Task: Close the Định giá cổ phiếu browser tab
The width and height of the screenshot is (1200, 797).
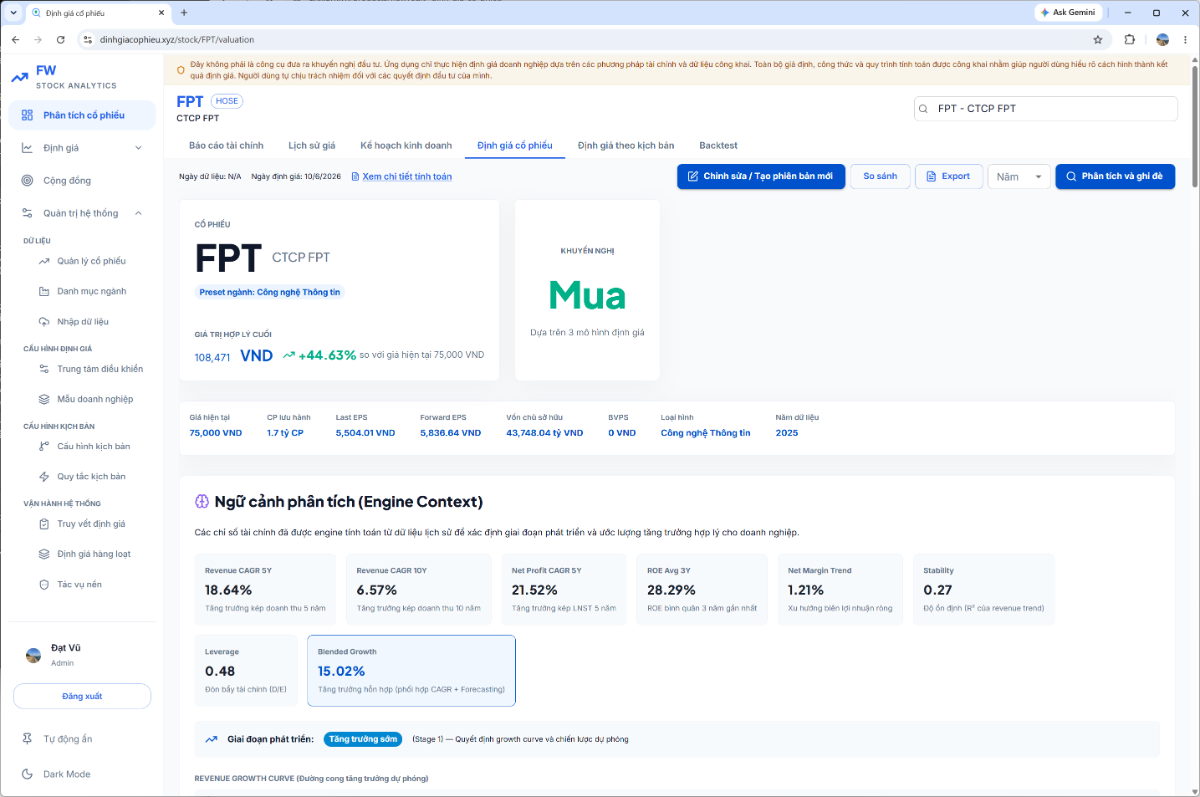Action: (x=160, y=13)
